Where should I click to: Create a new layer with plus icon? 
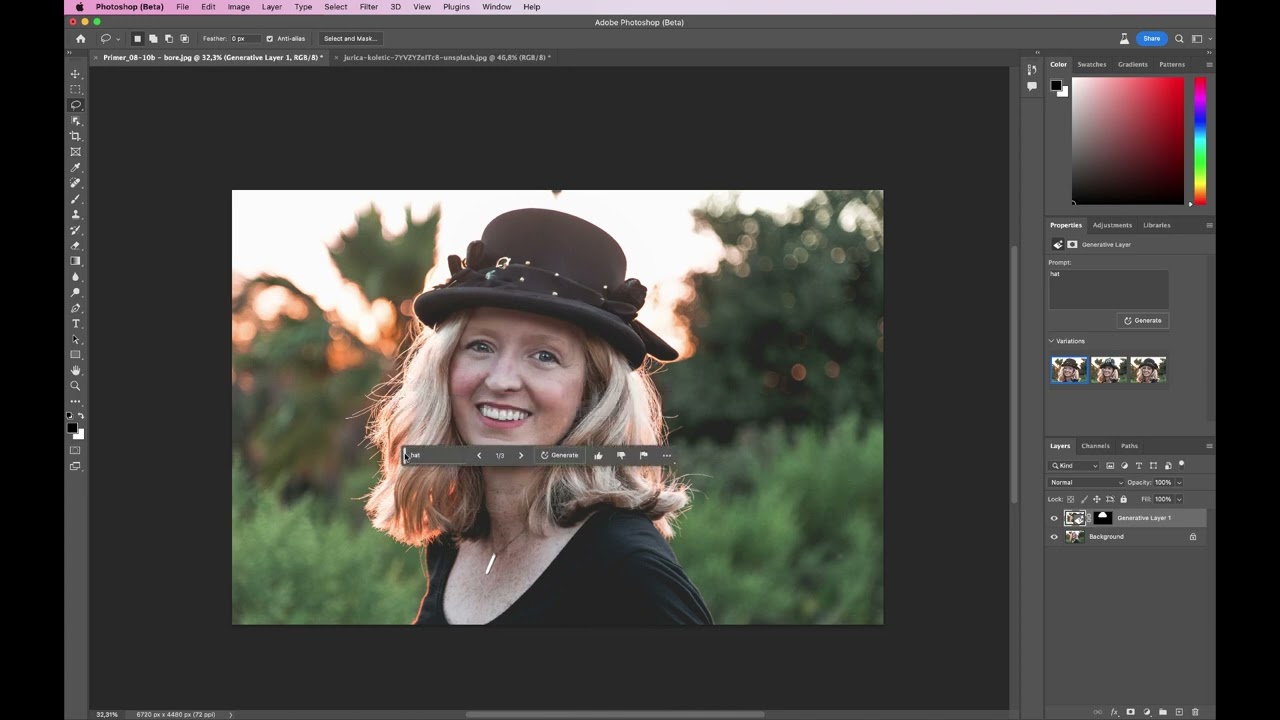click(x=1179, y=712)
